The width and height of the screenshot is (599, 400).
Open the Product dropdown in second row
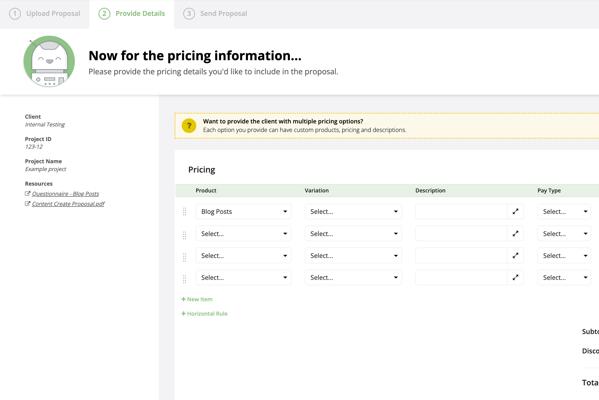tap(243, 233)
